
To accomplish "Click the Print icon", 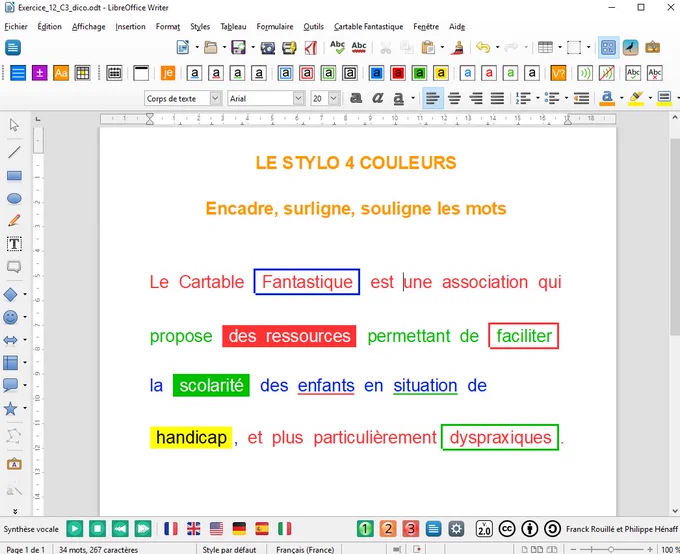I will point(289,47).
